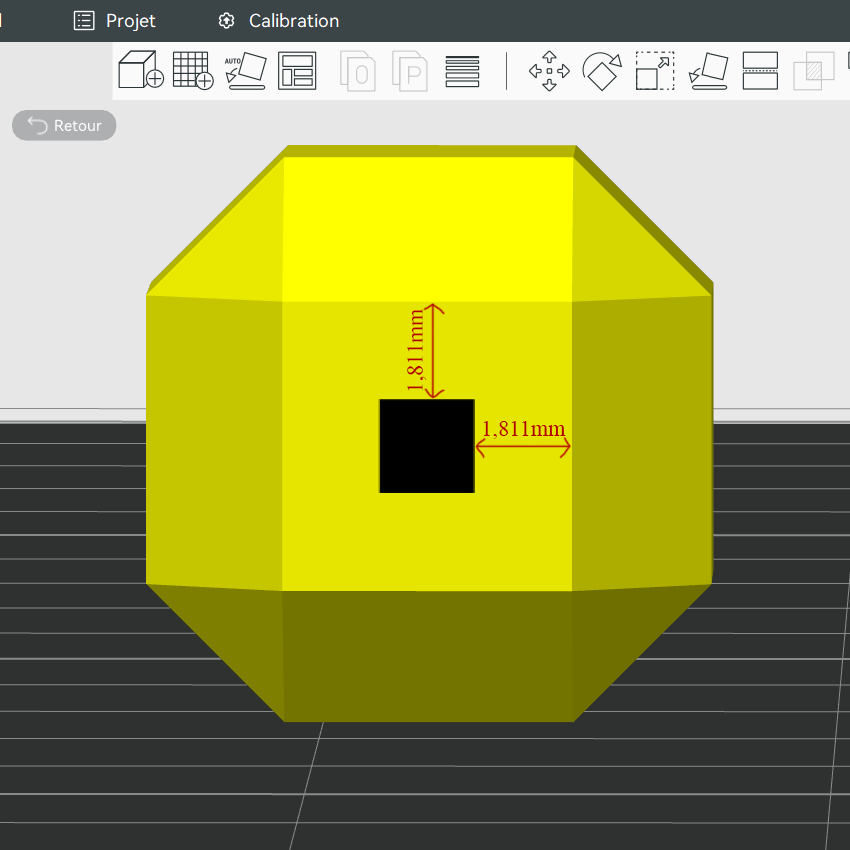Click the Auto orient icon

pos(246,70)
